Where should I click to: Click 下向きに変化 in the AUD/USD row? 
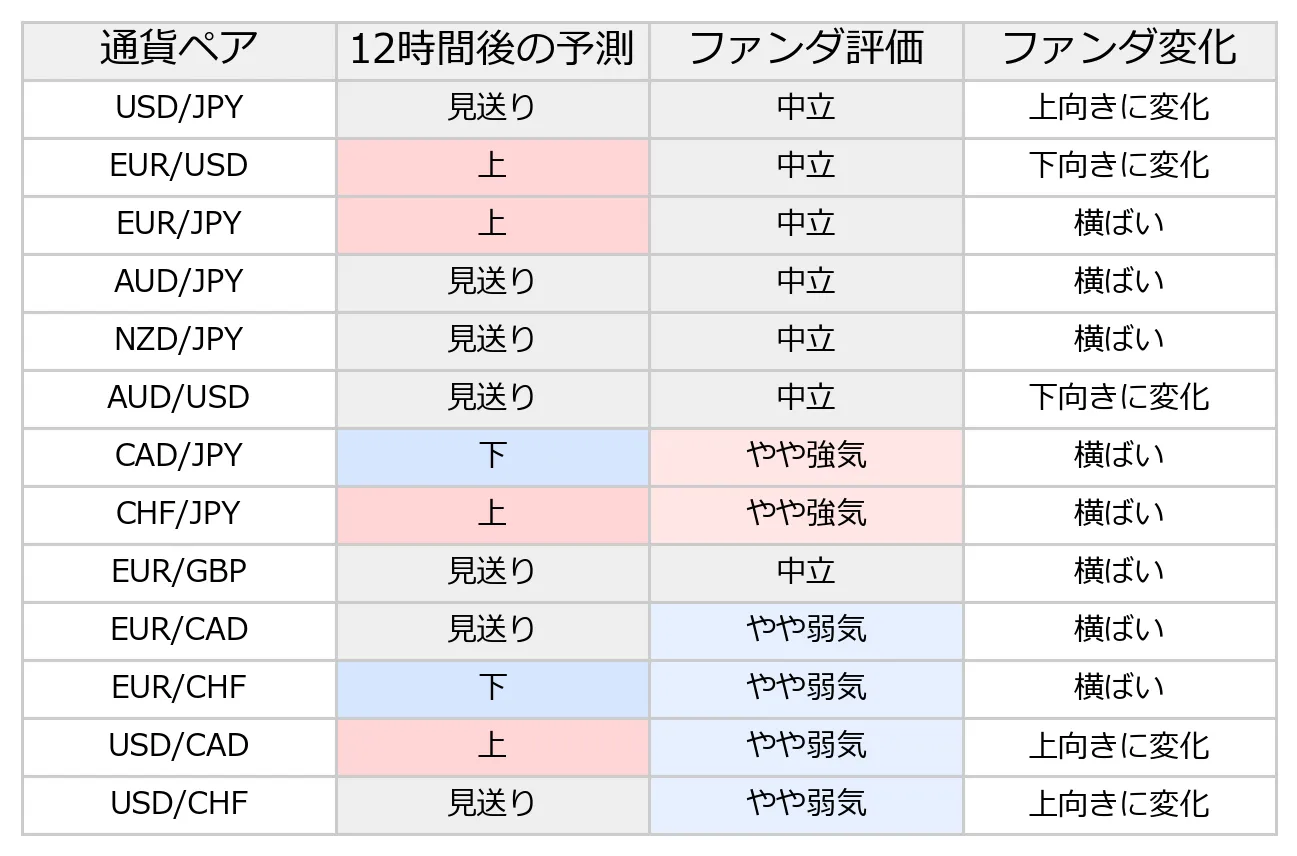pyautogui.click(x=1119, y=397)
